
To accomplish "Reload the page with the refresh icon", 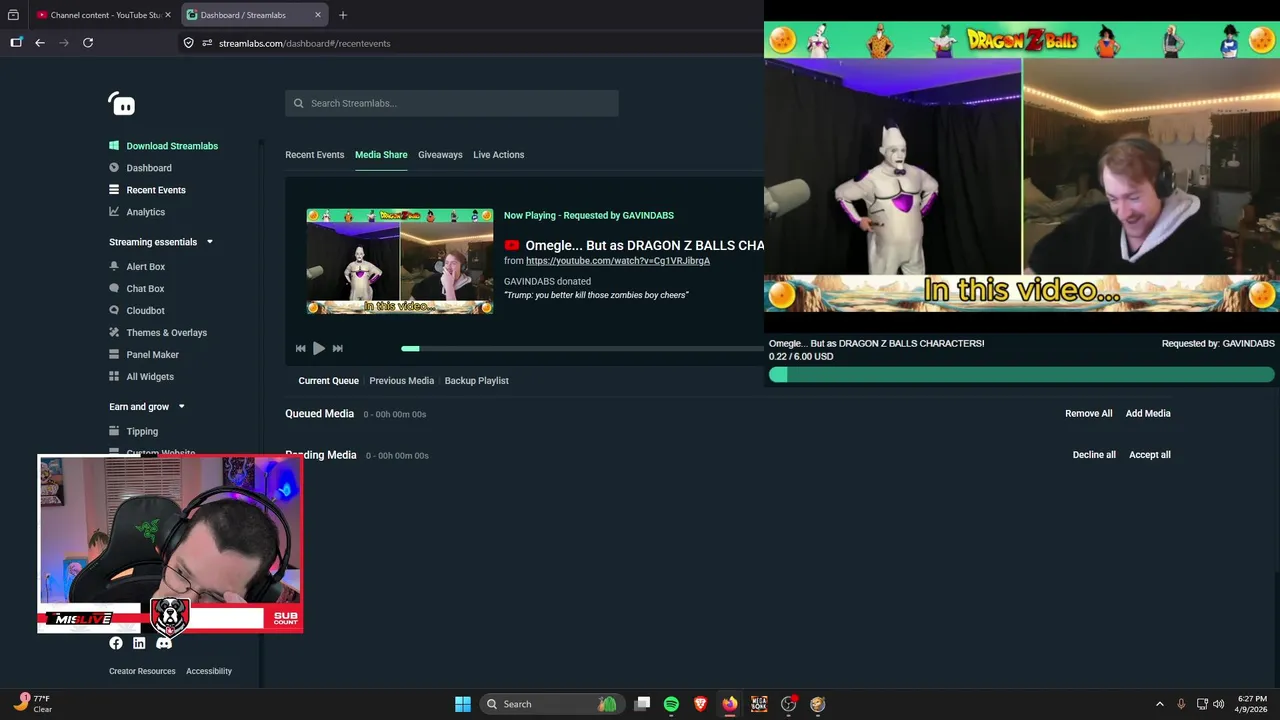I will tap(88, 43).
